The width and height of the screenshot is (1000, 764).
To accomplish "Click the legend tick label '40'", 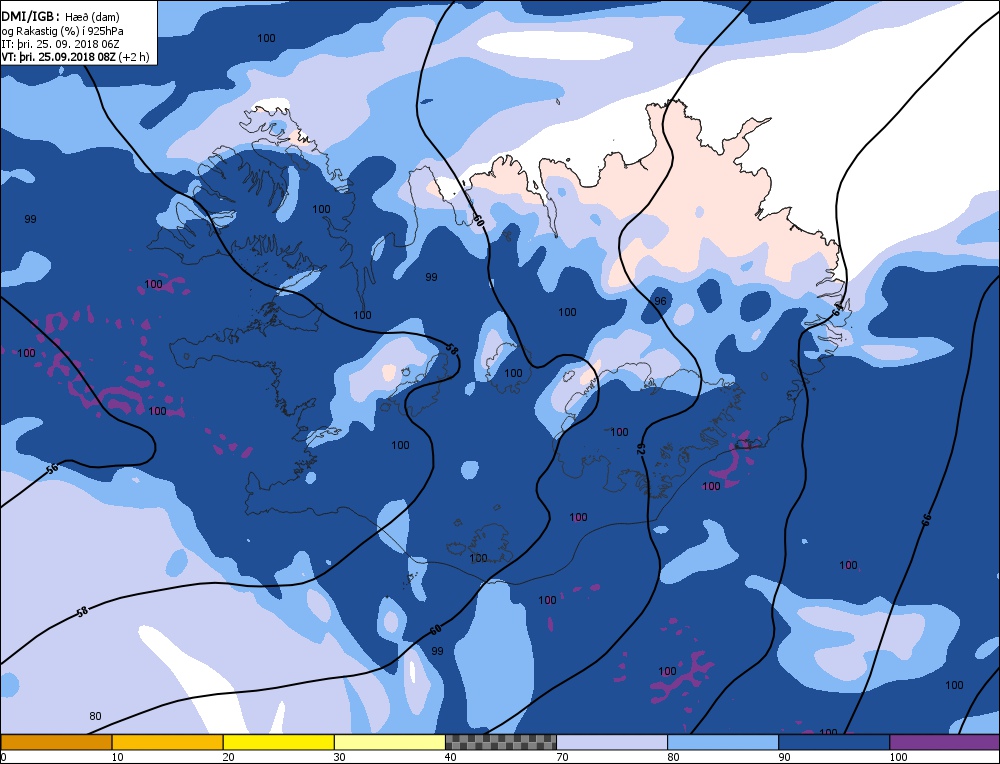I will (450, 757).
